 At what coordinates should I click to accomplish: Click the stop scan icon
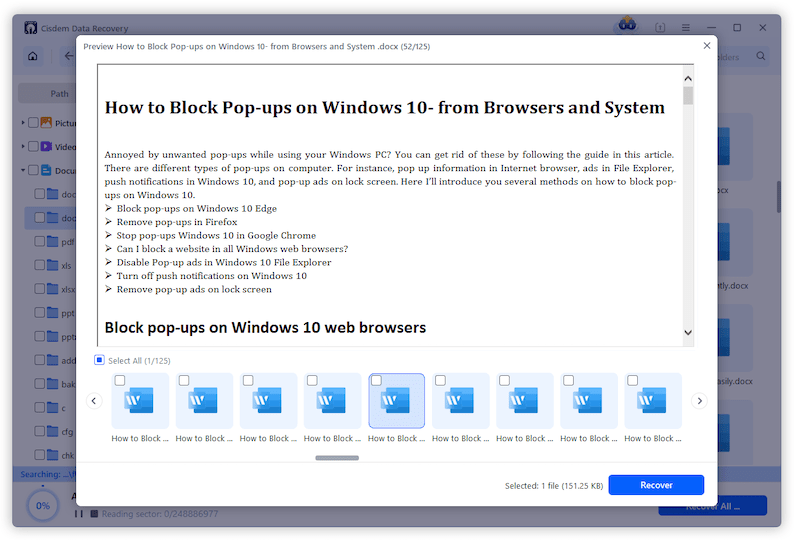[94, 514]
